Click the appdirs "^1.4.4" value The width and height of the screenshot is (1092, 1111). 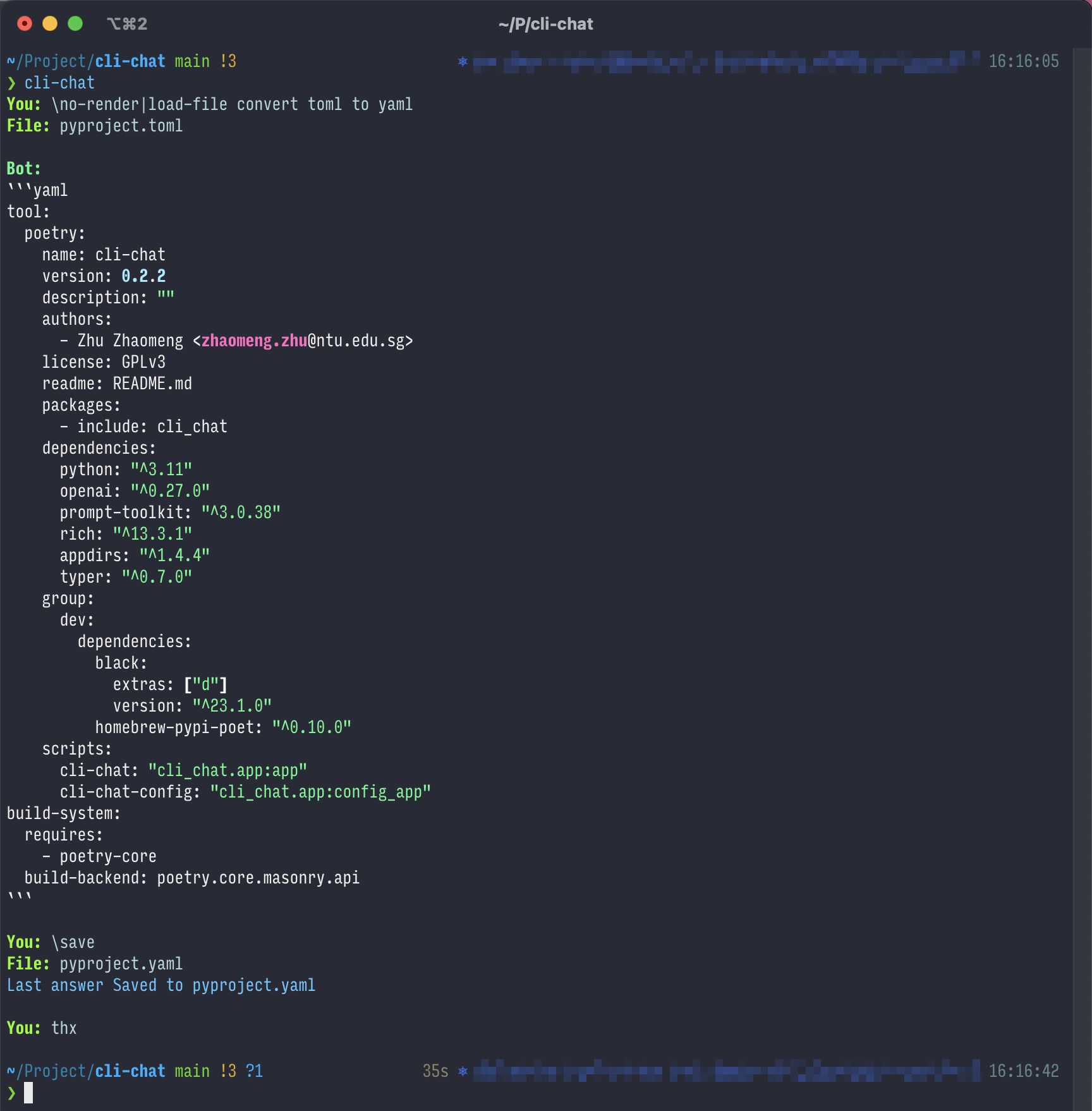coord(174,555)
